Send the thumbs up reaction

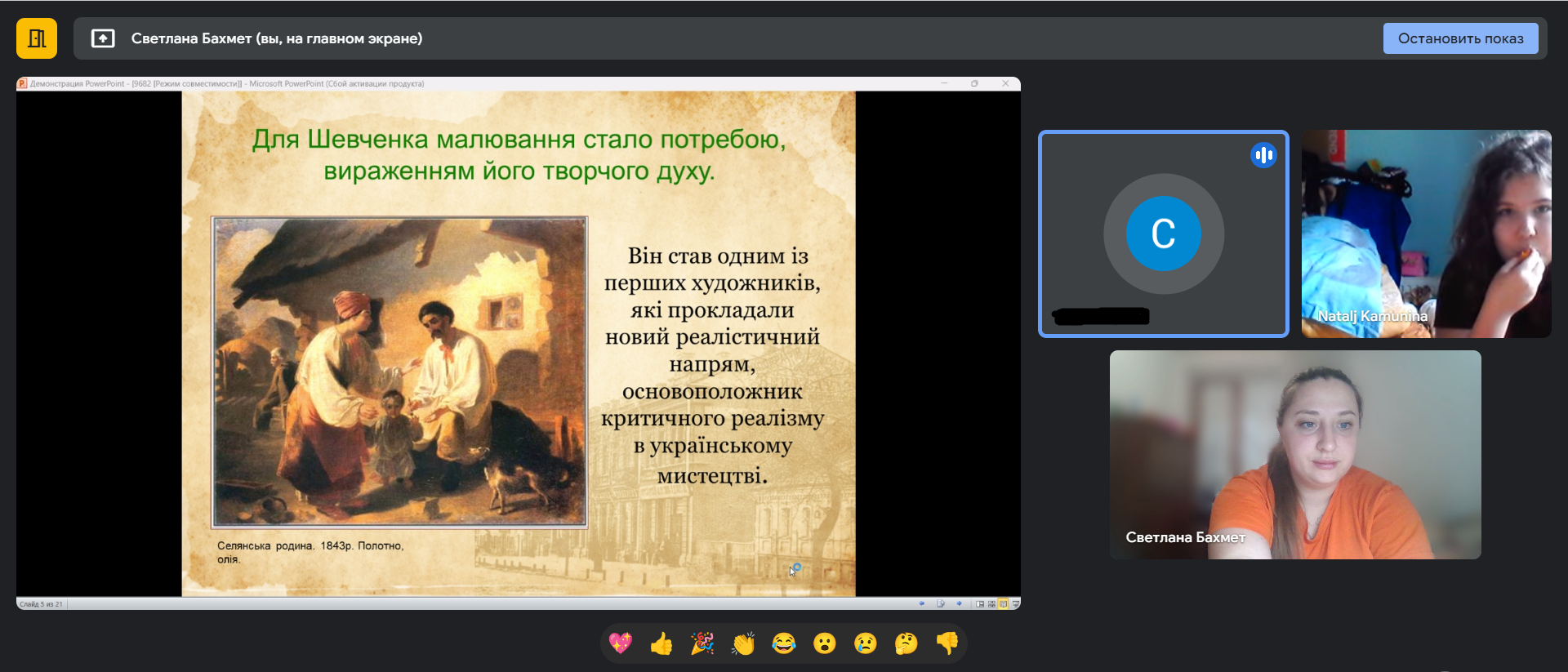(x=661, y=643)
